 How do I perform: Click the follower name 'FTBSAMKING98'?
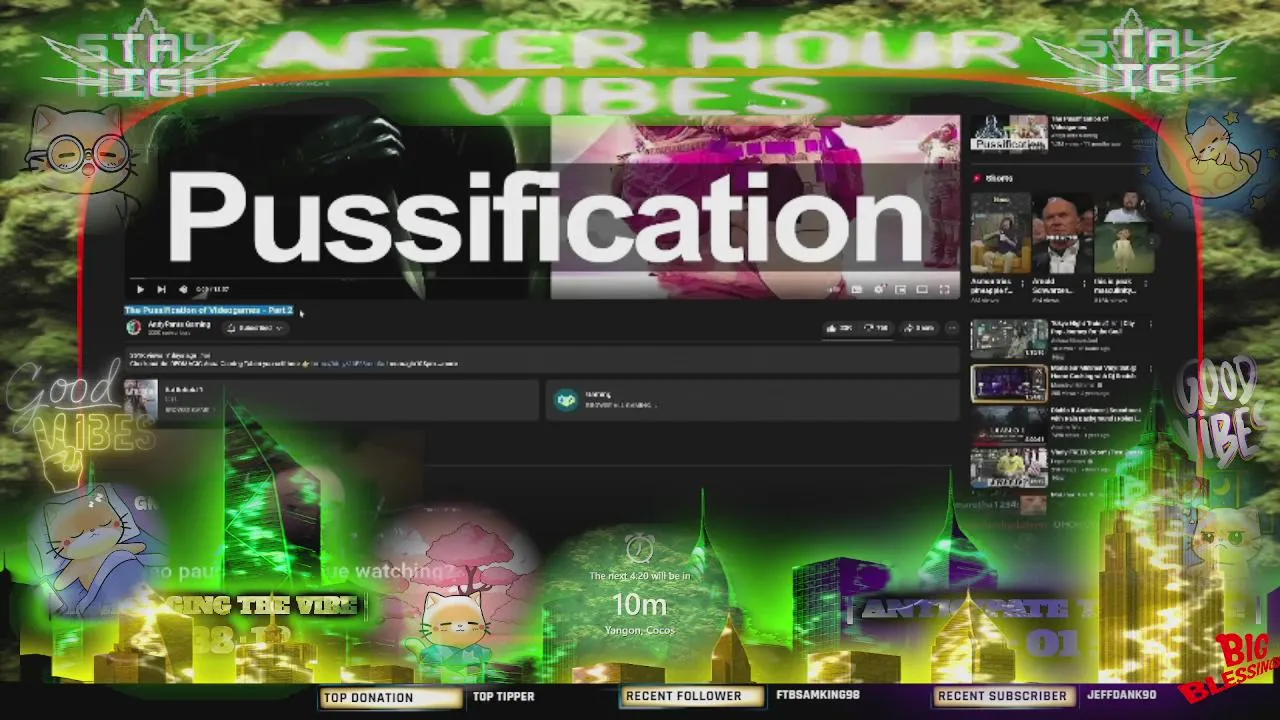[818, 695]
